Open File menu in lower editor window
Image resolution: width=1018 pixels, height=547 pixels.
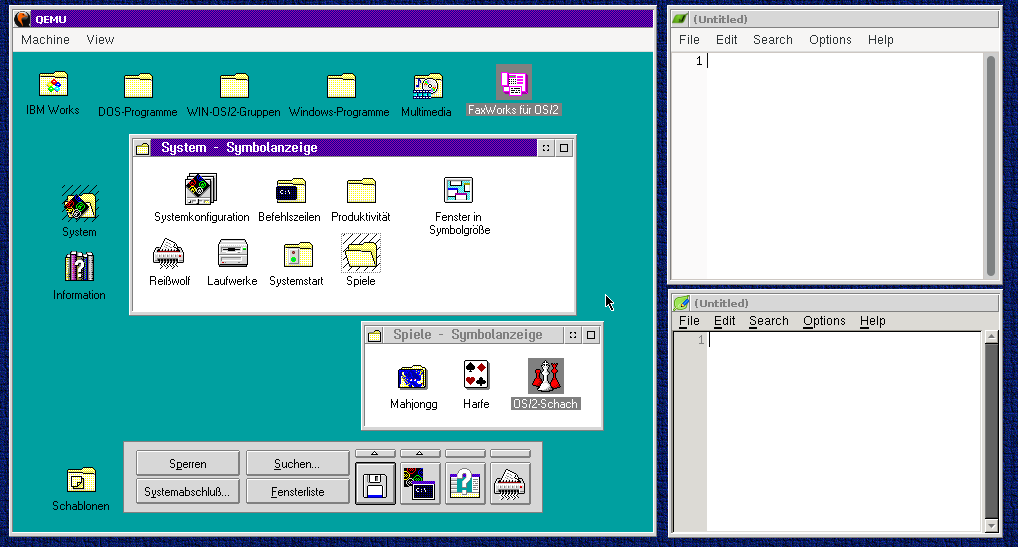pyautogui.click(x=689, y=321)
